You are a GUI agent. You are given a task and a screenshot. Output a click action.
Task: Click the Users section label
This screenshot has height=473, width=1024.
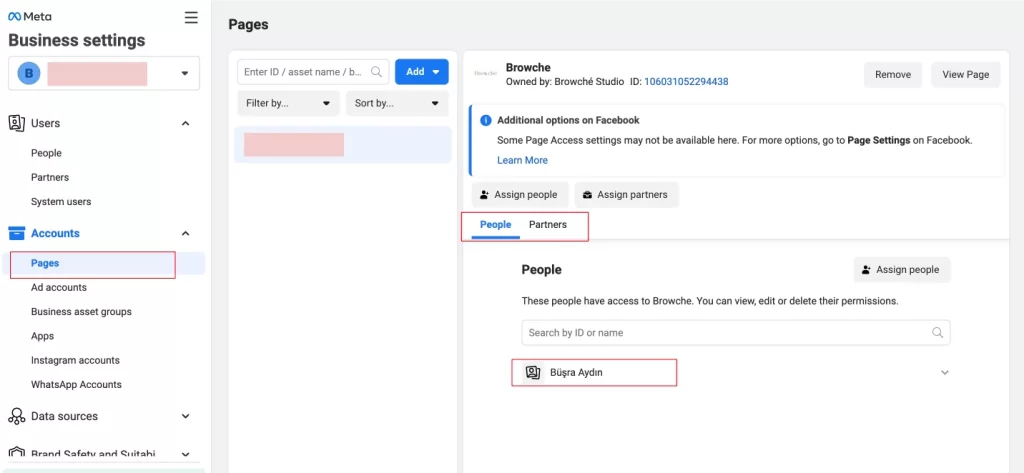45,123
